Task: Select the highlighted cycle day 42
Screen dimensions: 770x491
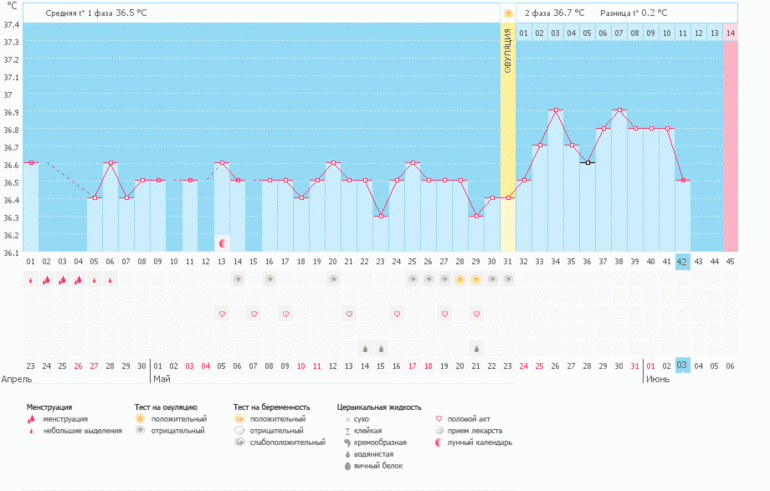Action: tap(682, 261)
